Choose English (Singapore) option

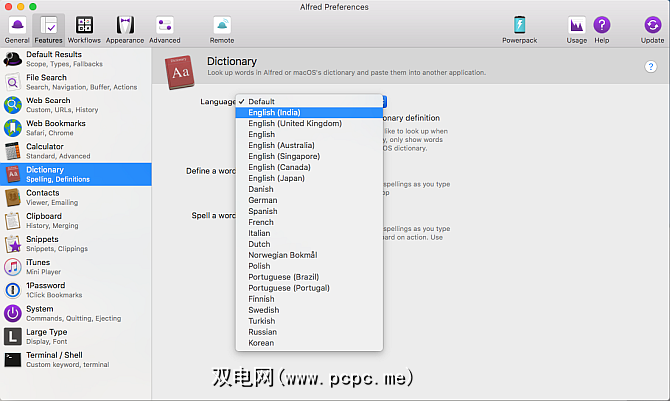pyautogui.click(x=309, y=156)
